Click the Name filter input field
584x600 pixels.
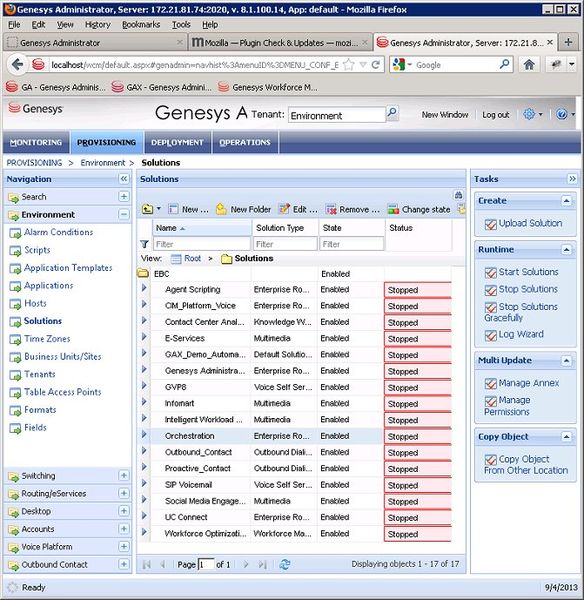click(202, 244)
